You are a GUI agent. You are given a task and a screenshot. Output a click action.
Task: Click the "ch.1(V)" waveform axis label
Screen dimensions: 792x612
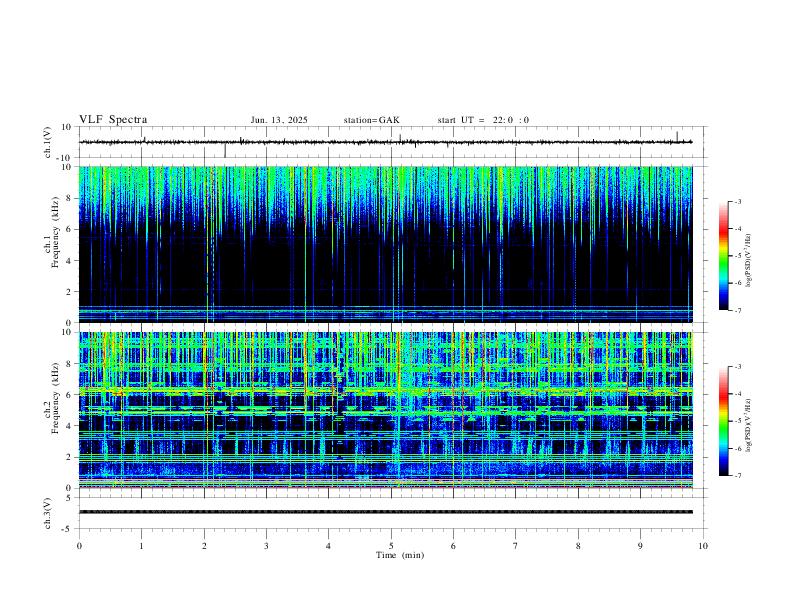(x=48, y=142)
